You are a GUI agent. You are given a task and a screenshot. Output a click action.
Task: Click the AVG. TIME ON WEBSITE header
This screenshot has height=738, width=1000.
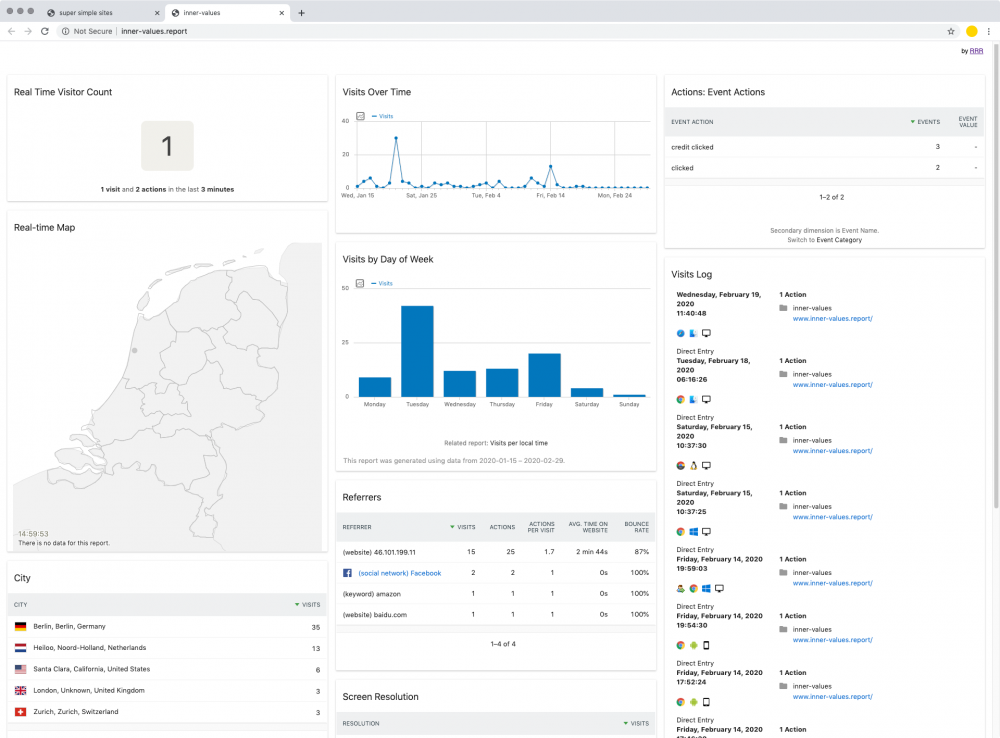click(588, 527)
